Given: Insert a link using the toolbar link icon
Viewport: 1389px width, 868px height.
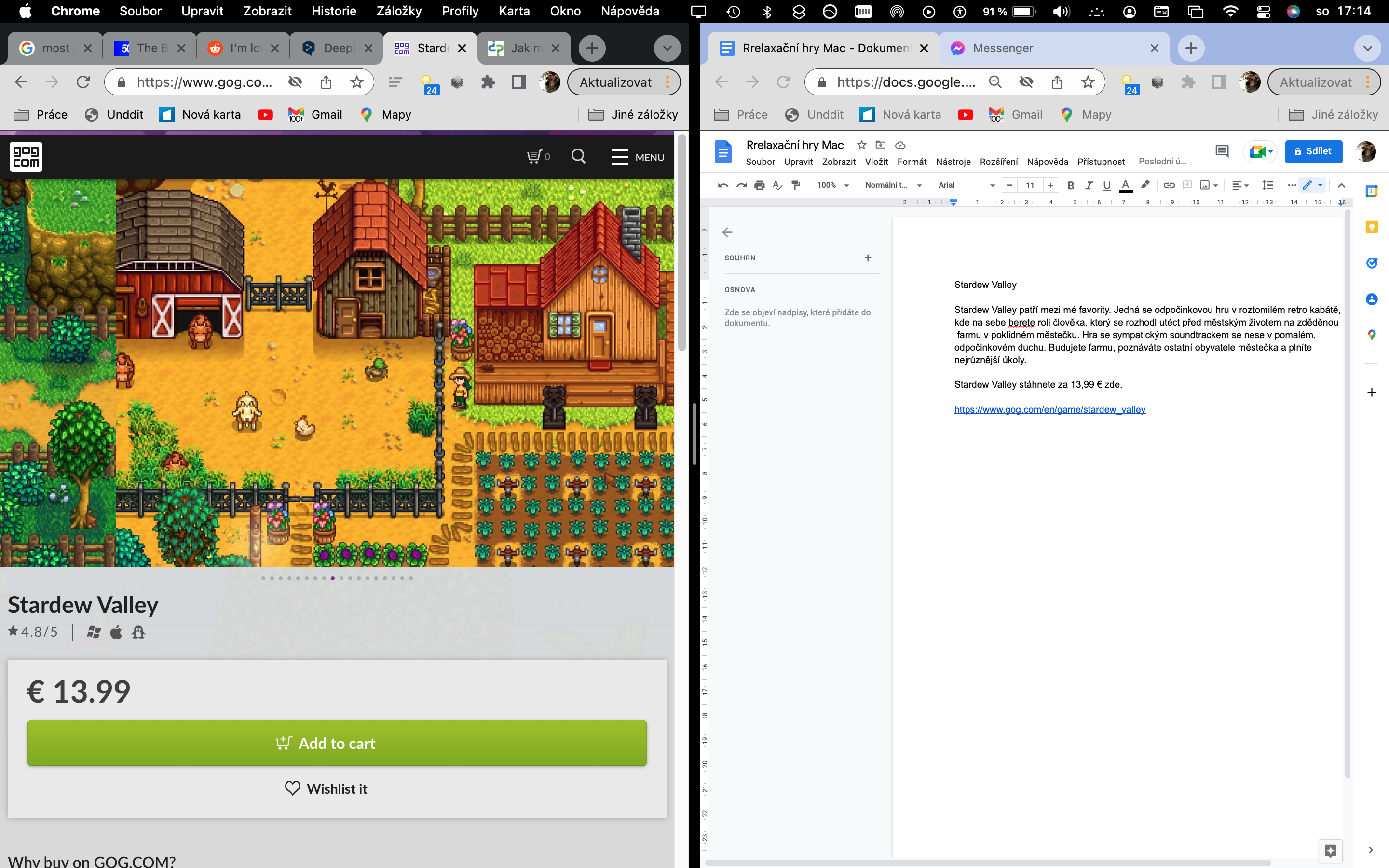Looking at the screenshot, I should (1169, 185).
